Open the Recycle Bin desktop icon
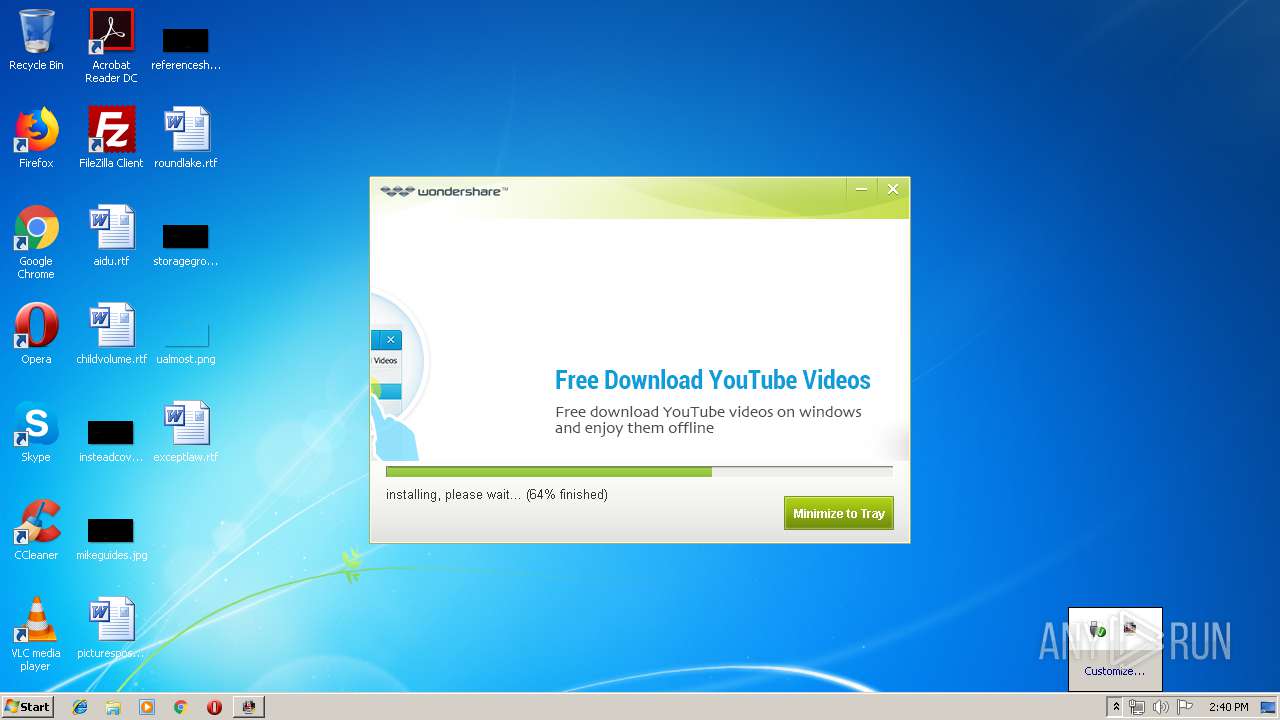The image size is (1280, 720). point(36,40)
